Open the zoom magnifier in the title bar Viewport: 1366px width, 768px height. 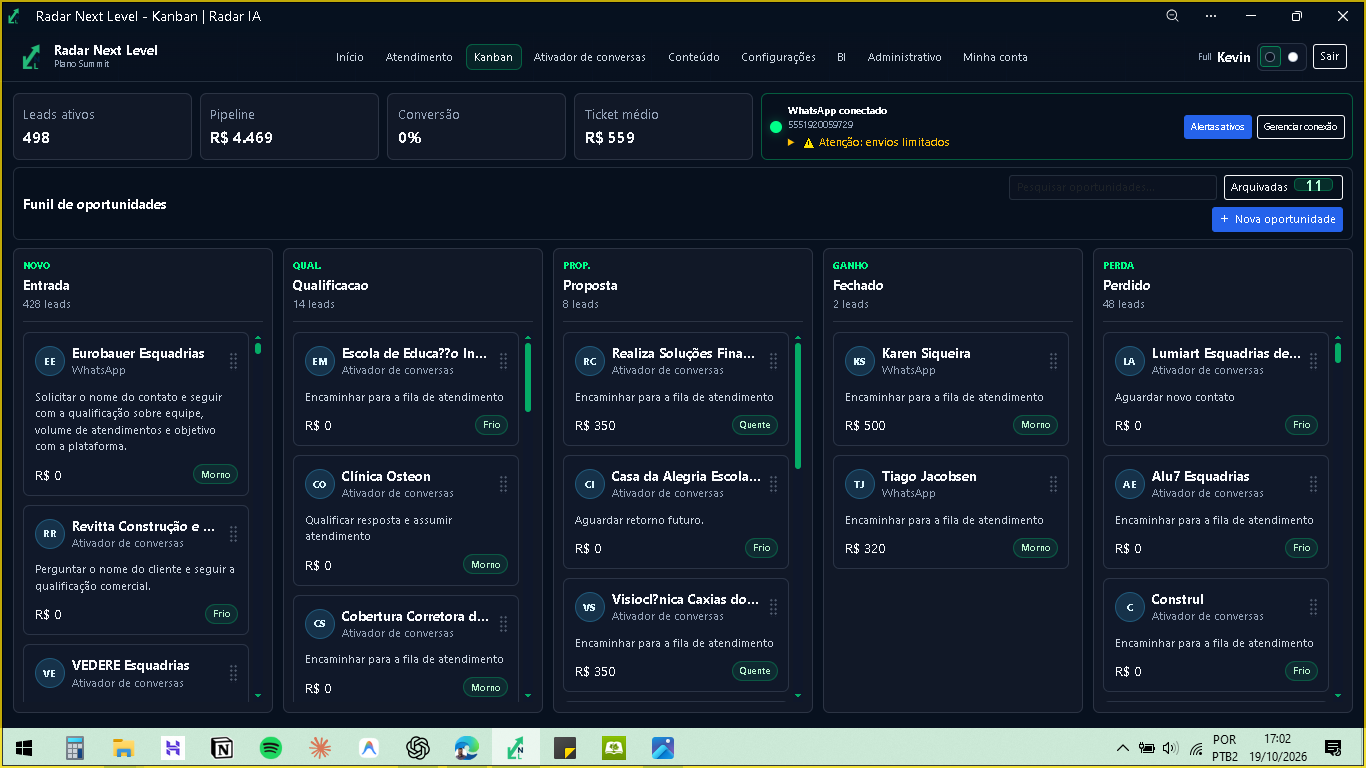[x=1173, y=16]
